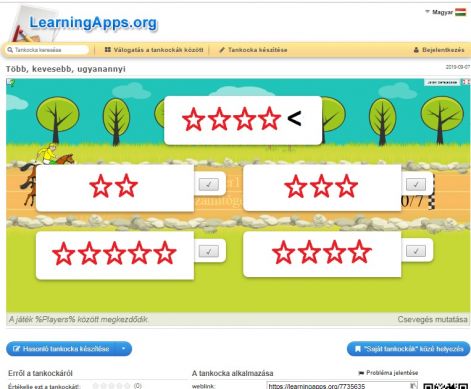
Task: Click the magnifier icon in search box
Action: point(10,50)
